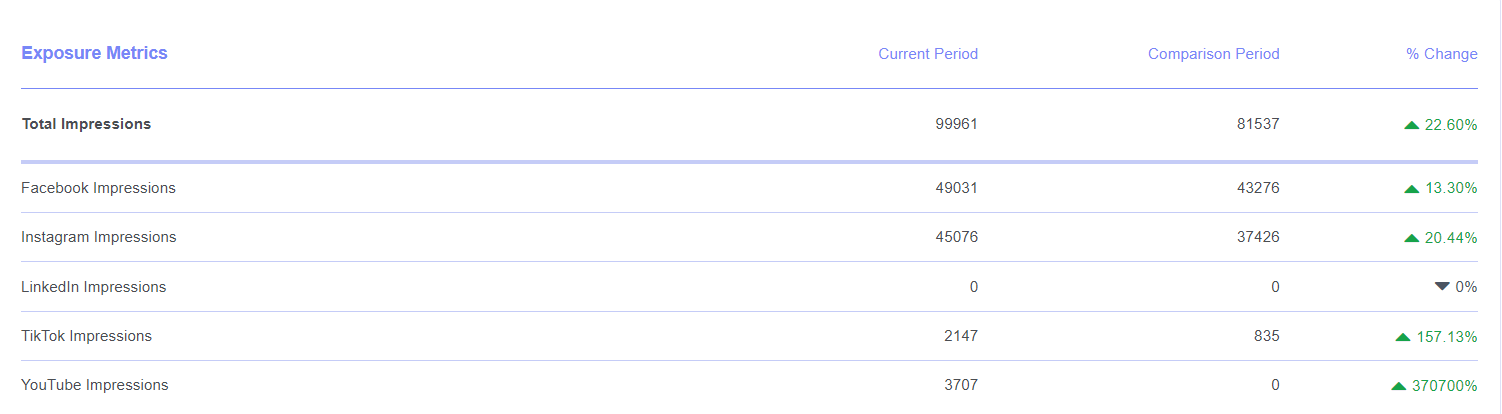Click the Comparison Period column header

click(x=1213, y=54)
